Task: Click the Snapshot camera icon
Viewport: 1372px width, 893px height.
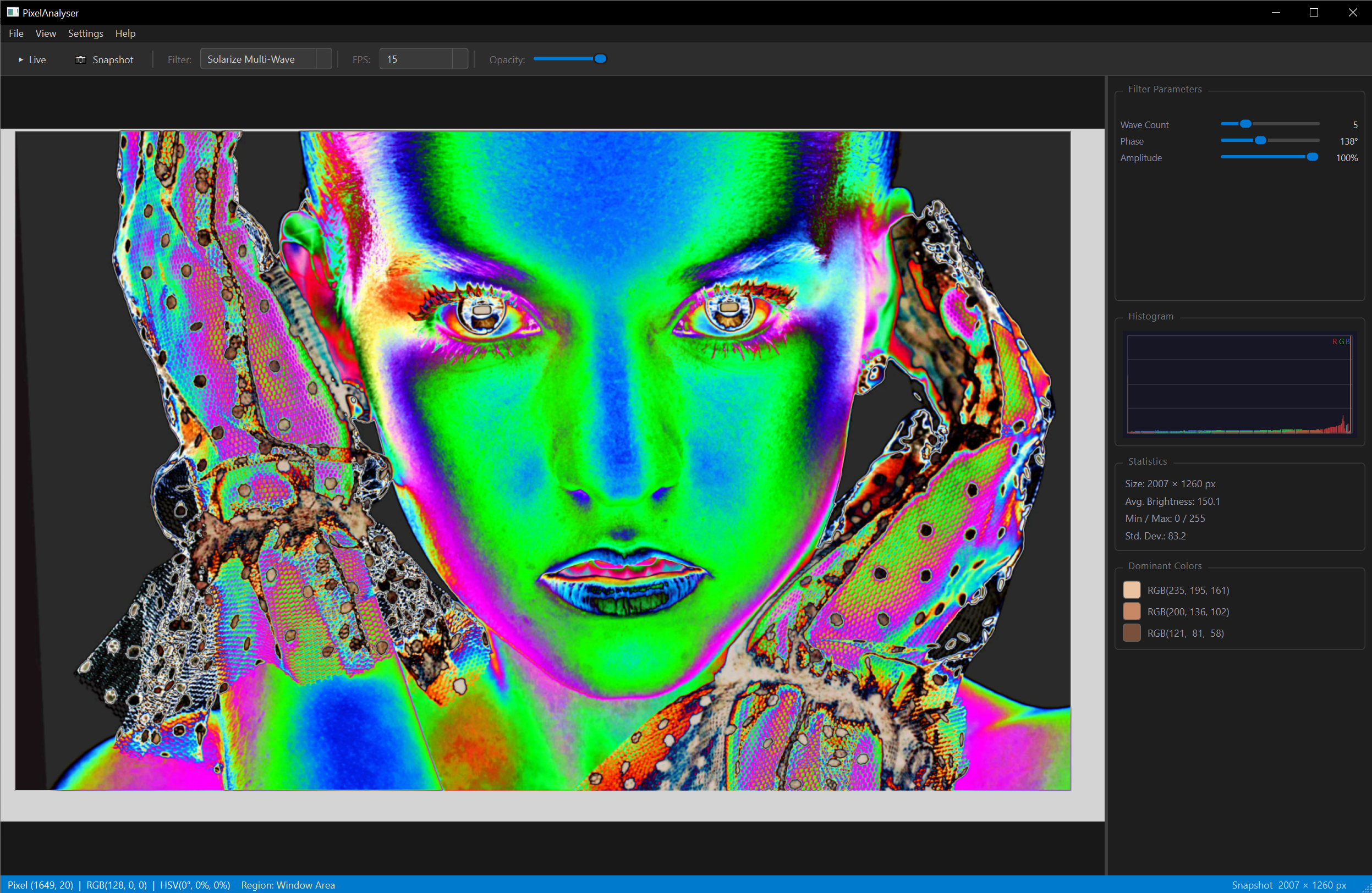Action: tap(81, 59)
